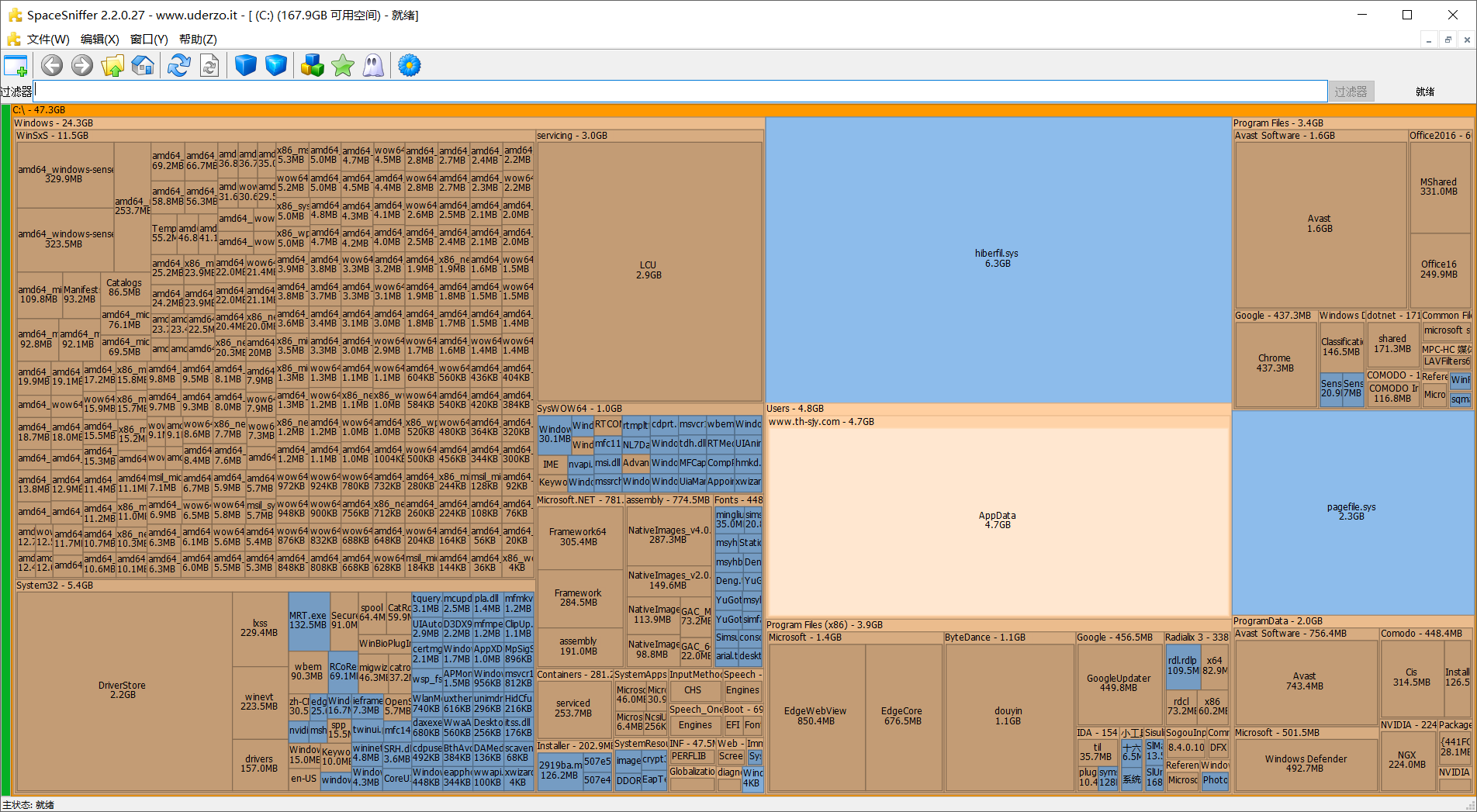The width and height of the screenshot is (1477, 812).
Task: Select the hiberfil.sys 6.3GB block
Action: coord(998,259)
